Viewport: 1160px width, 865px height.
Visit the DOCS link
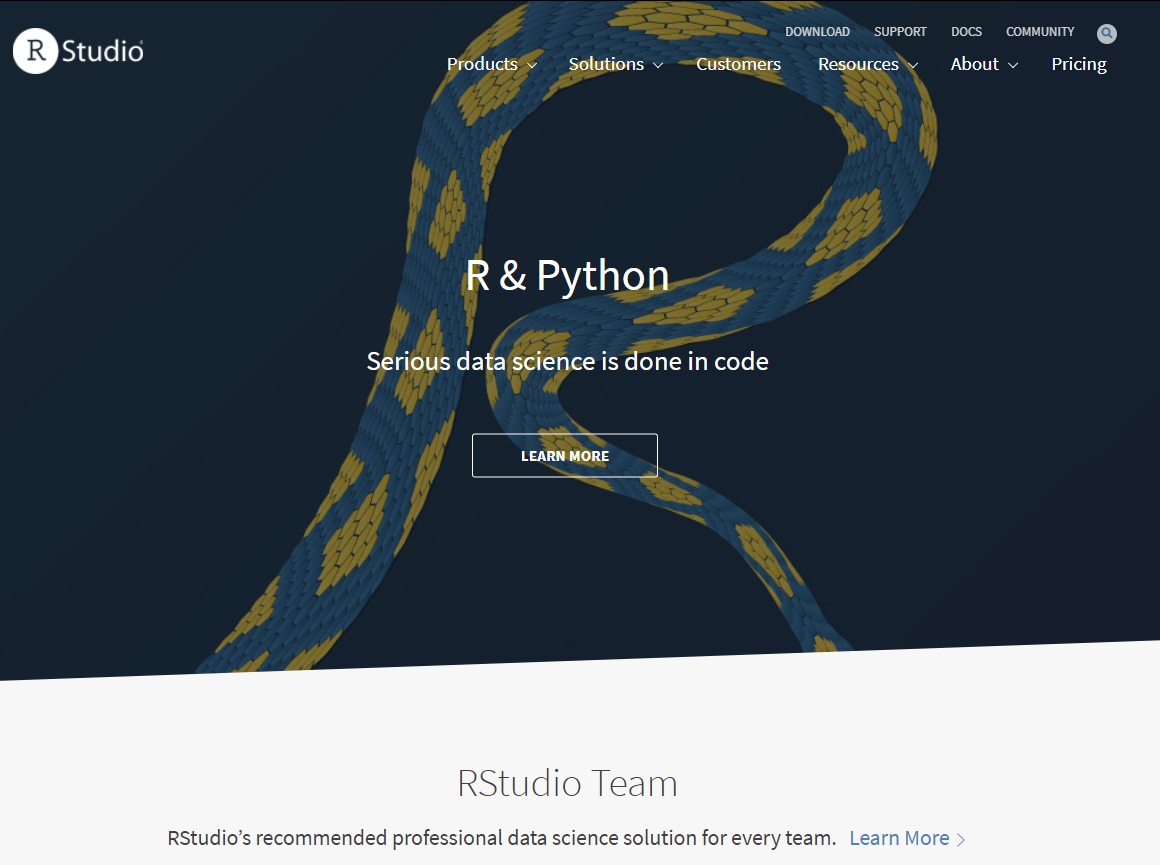pyautogui.click(x=966, y=31)
